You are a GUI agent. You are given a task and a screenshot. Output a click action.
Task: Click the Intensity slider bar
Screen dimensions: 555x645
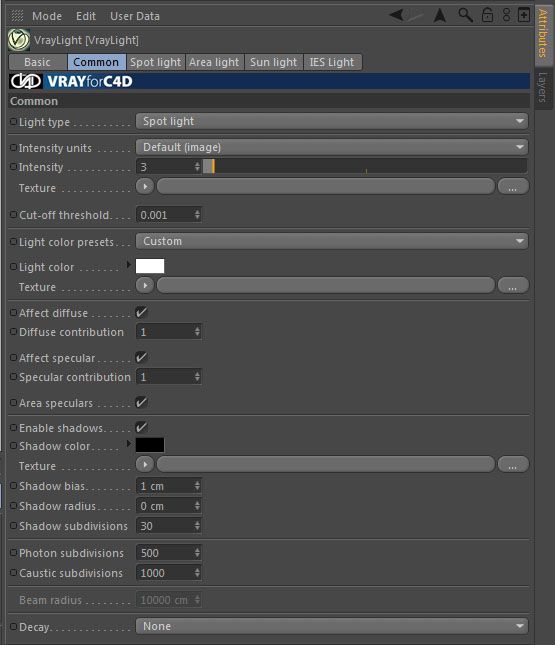365,167
